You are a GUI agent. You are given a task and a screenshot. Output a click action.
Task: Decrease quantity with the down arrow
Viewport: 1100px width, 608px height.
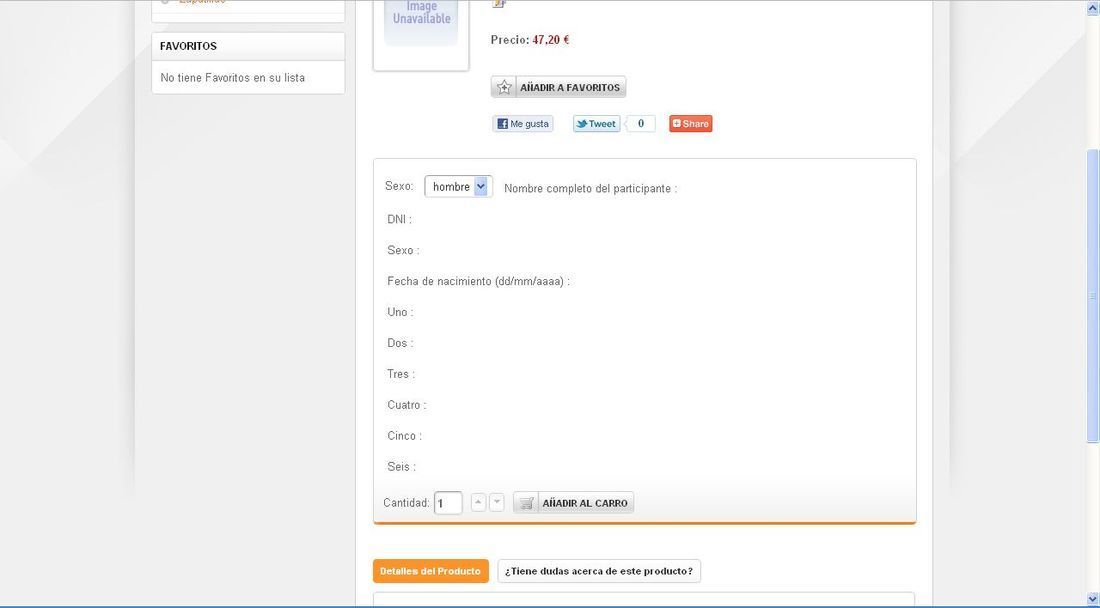click(497, 502)
